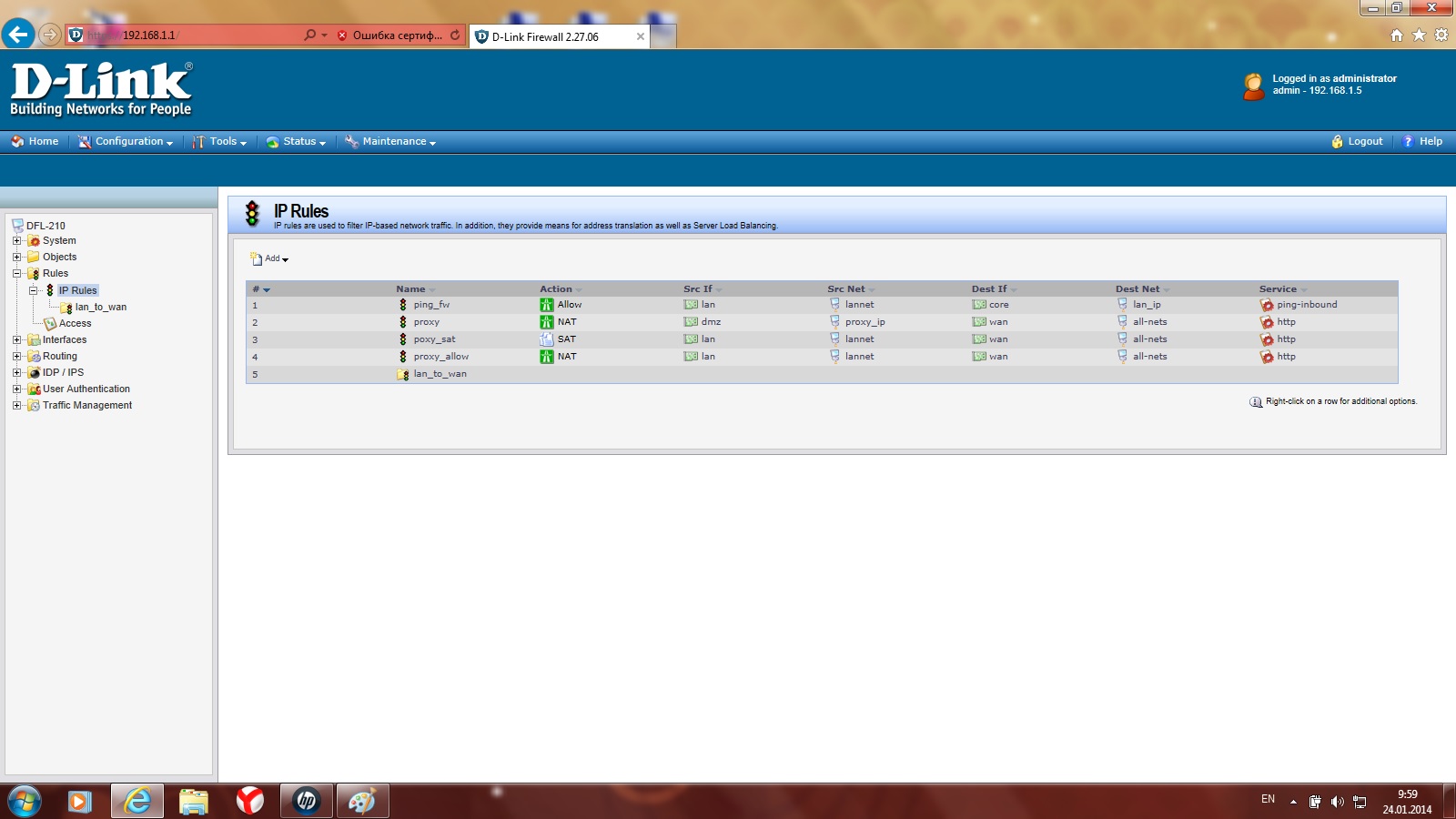The height and width of the screenshot is (819, 1456).
Task: Sort rules by Action column
Action: click(x=561, y=289)
